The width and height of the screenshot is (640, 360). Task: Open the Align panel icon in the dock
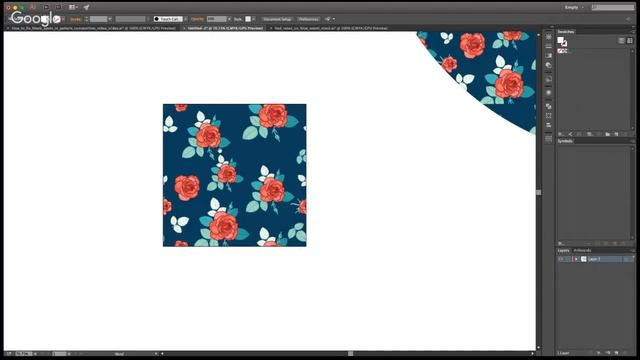[x=549, y=124]
